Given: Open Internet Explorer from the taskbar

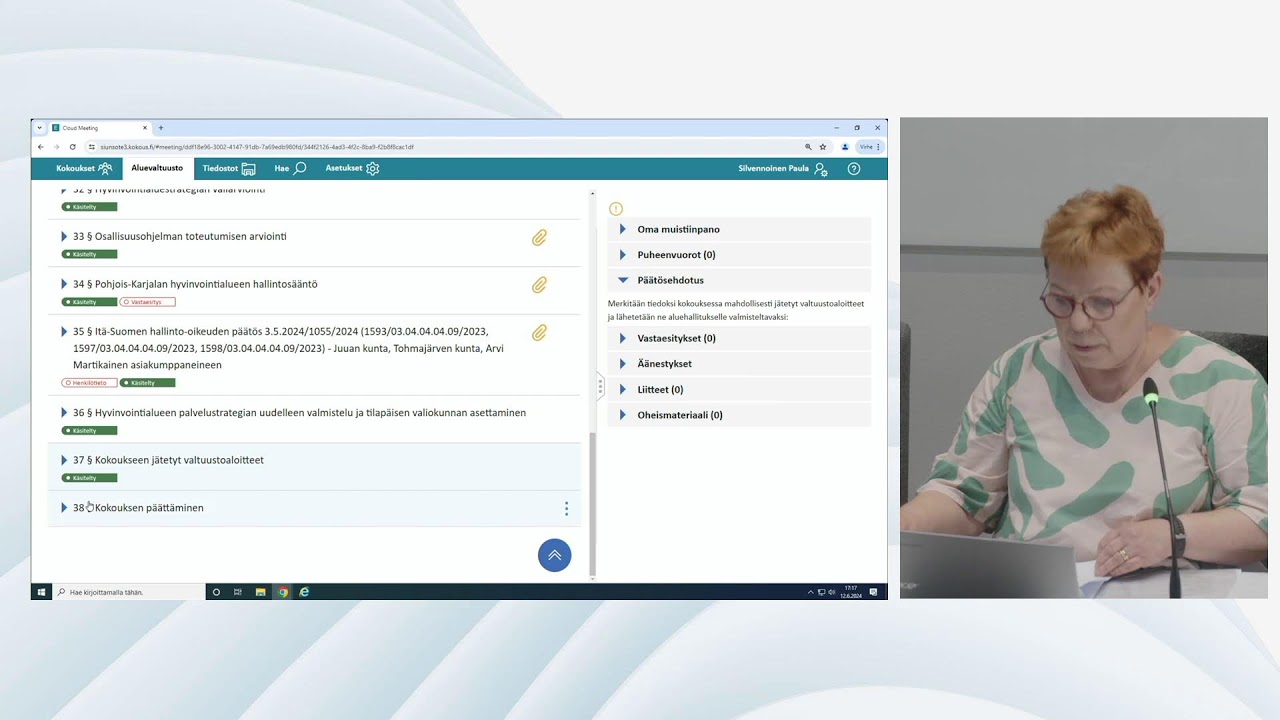Looking at the screenshot, I should [x=304, y=592].
